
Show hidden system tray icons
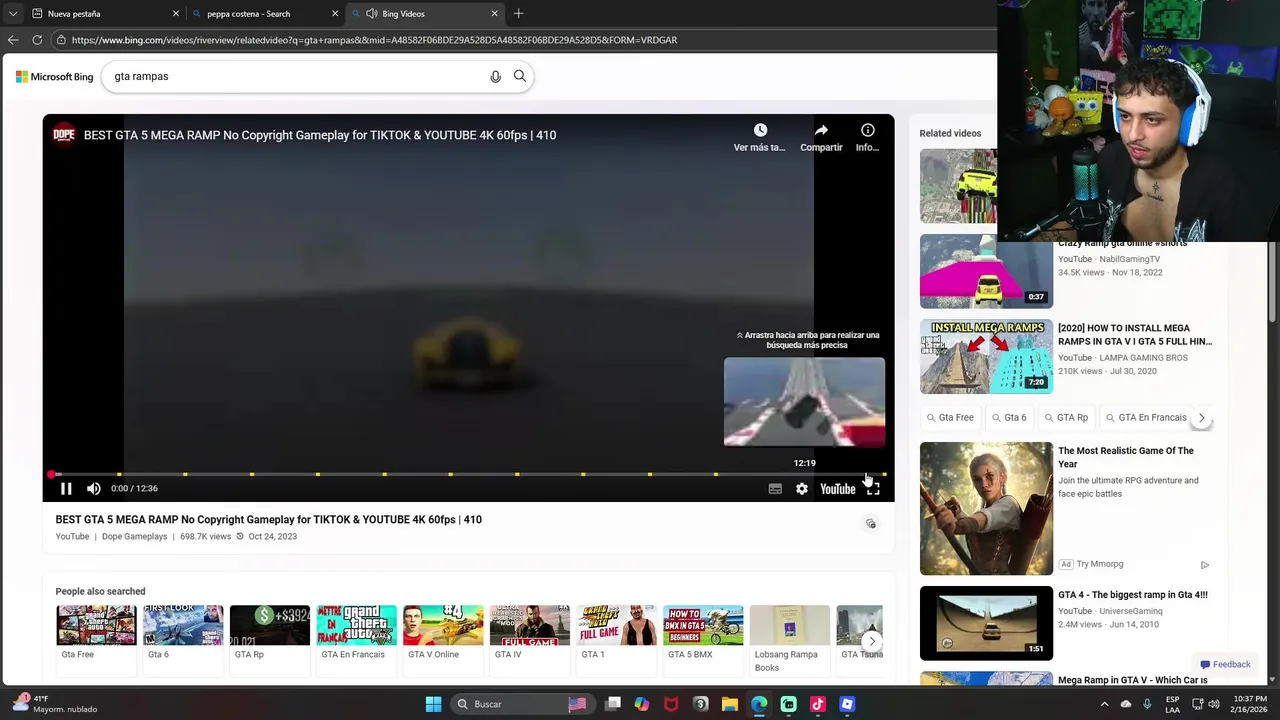(1104, 704)
